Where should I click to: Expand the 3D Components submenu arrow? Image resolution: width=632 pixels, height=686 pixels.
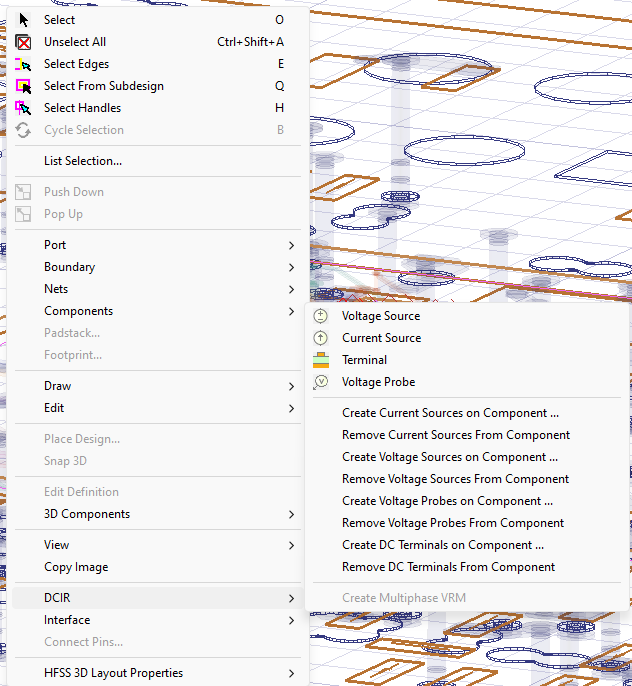tap(291, 514)
